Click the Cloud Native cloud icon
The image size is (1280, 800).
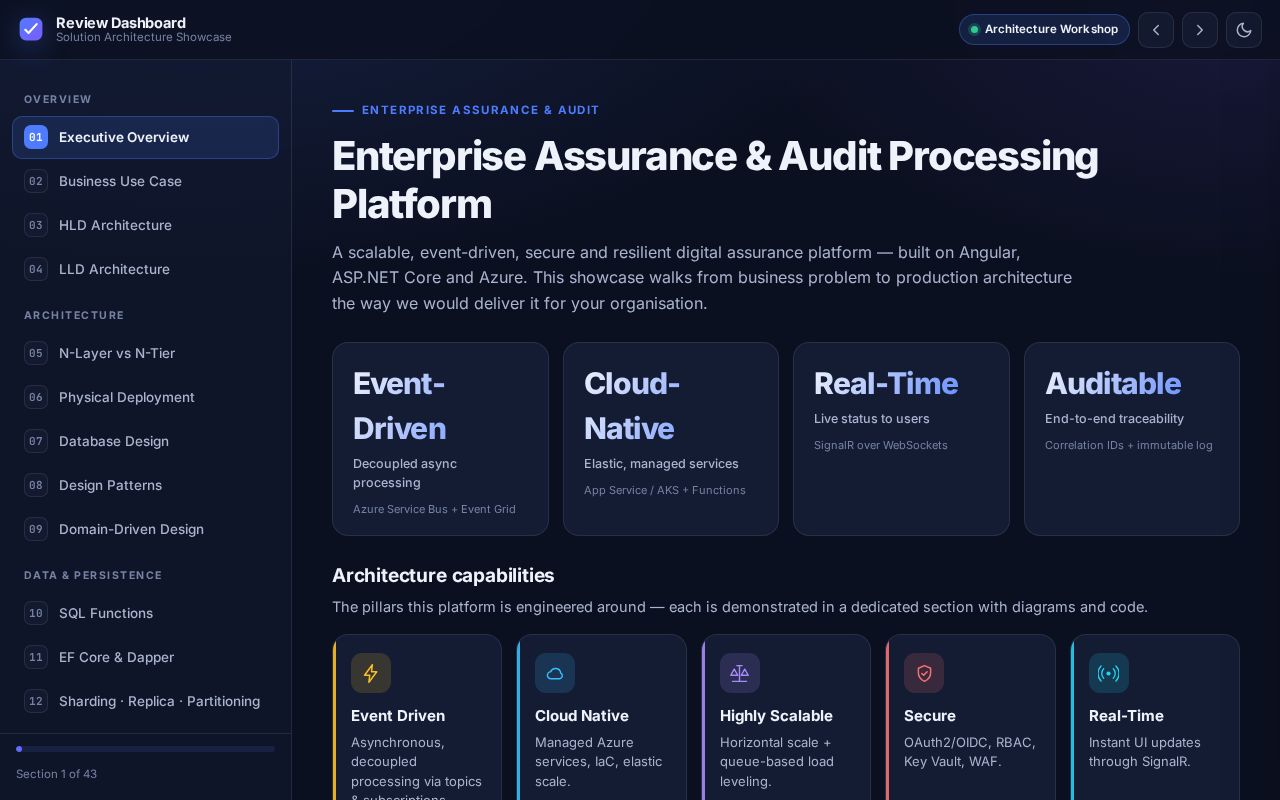click(x=555, y=673)
